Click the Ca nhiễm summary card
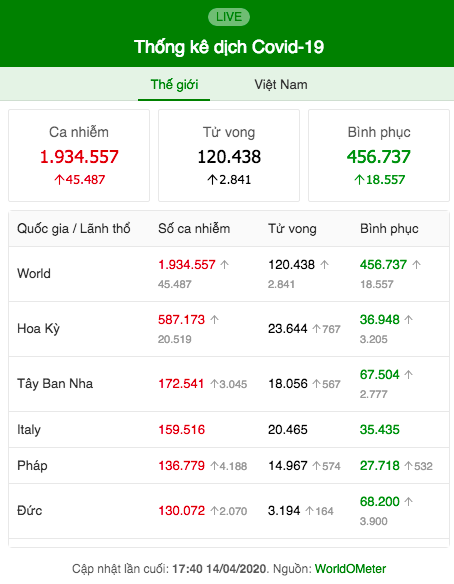This screenshot has width=454, height=584. coord(79,155)
